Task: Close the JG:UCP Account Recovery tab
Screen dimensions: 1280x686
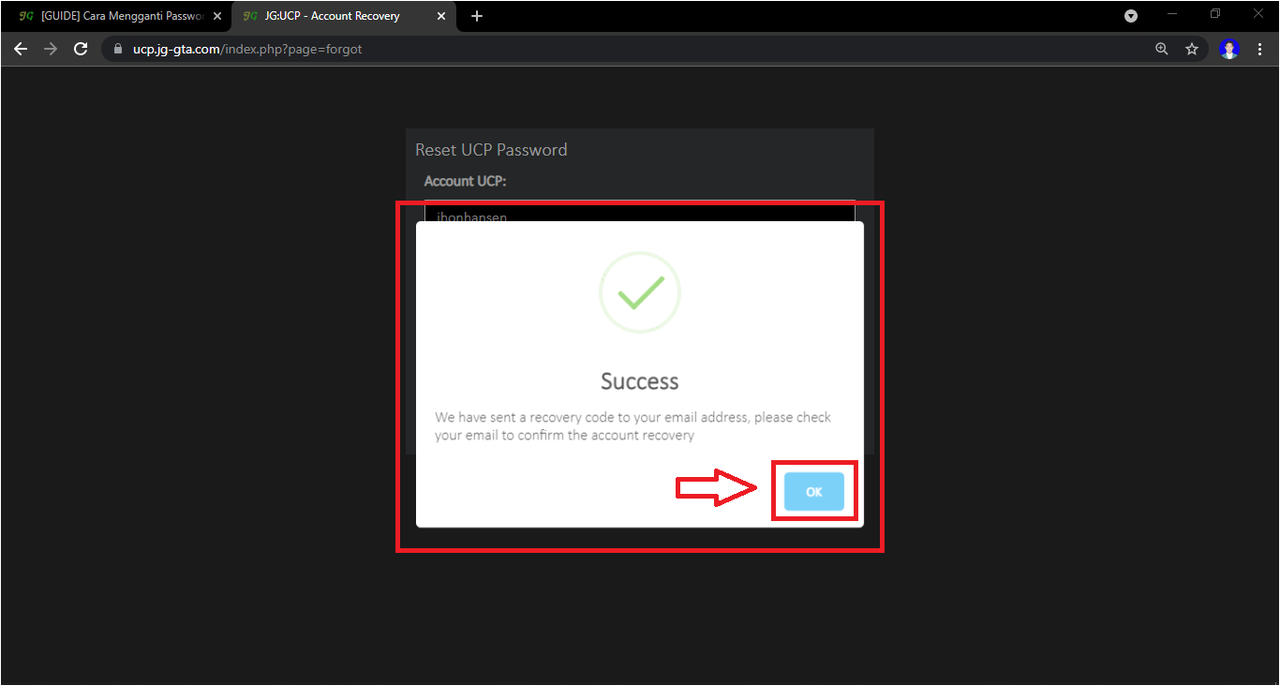Action: 441,16
